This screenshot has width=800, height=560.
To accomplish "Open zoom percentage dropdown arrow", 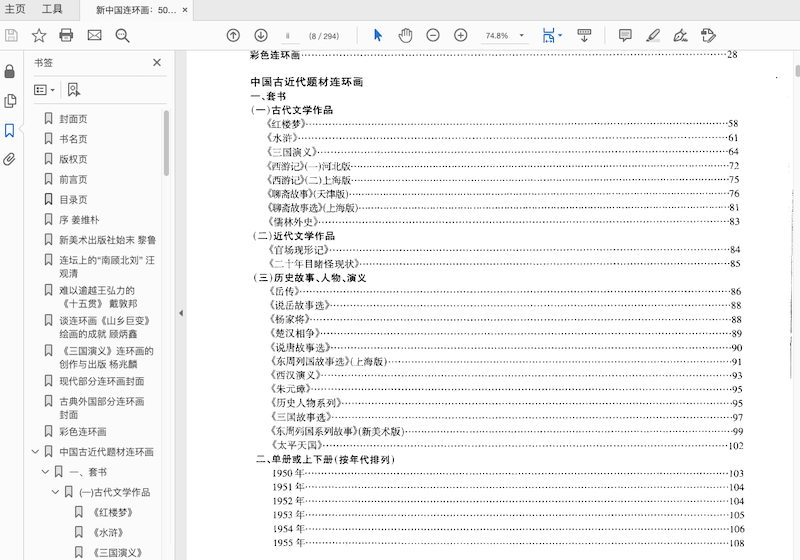I will coord(521,35).
